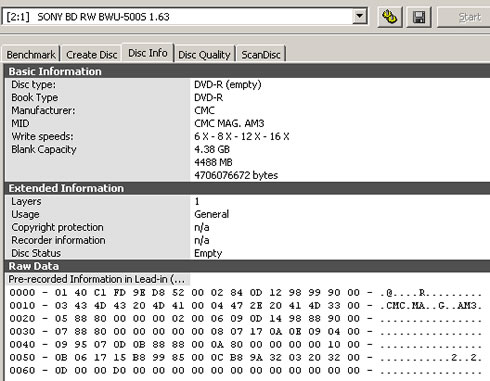Select the raw data row 0000

(x=245, y=293)
